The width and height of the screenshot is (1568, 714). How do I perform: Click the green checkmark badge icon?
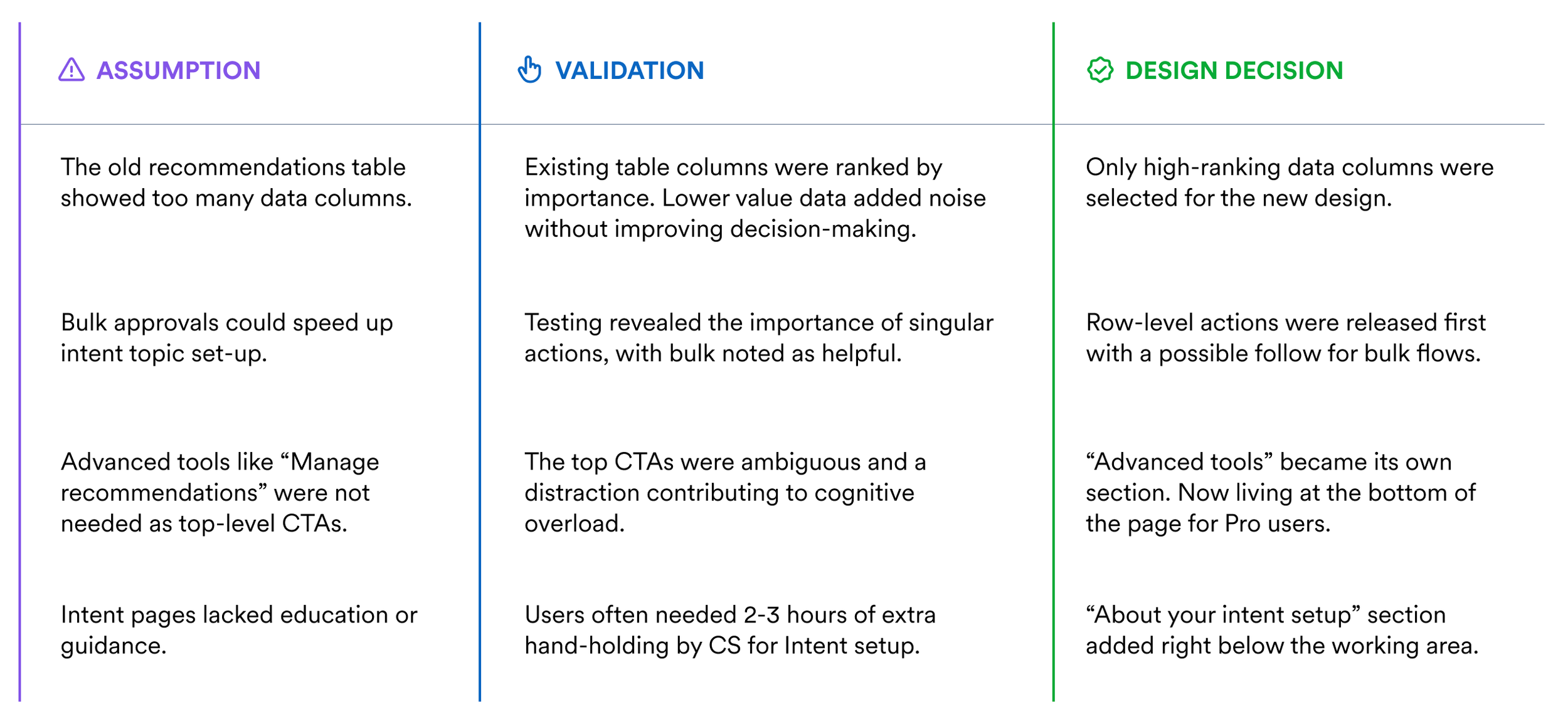coord(1100,70)
